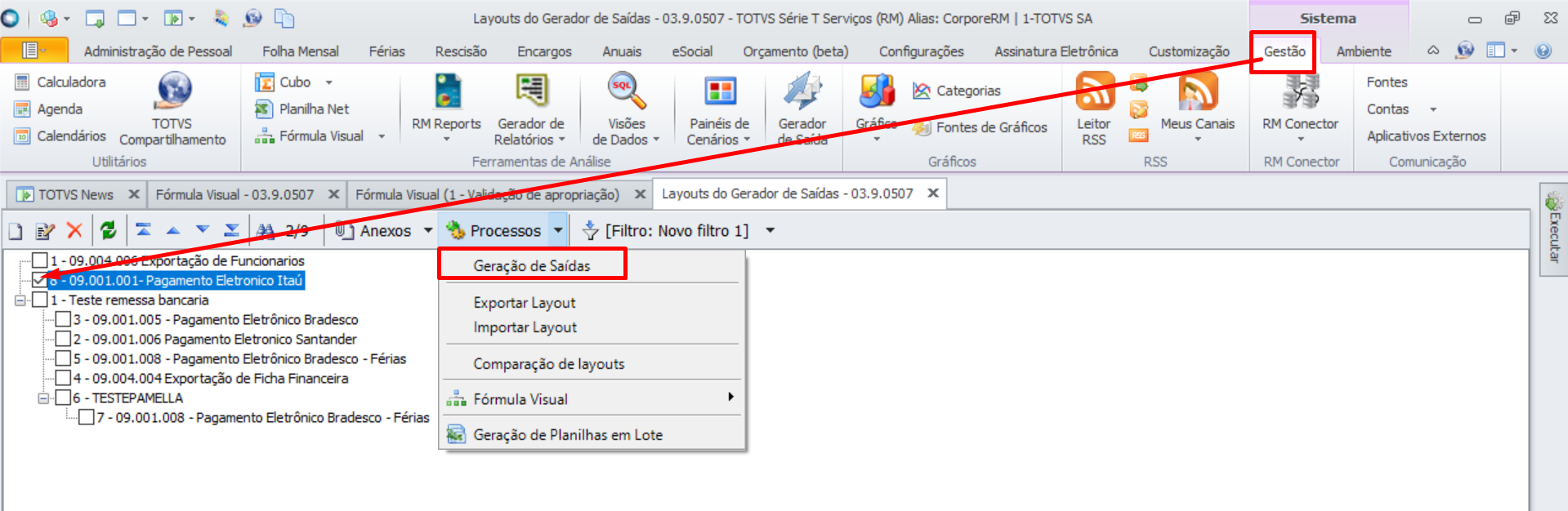Click the Cubo icon
The width and height of the screenshot is (1568, 511).
pyautogui.click(x=264, y=82)
